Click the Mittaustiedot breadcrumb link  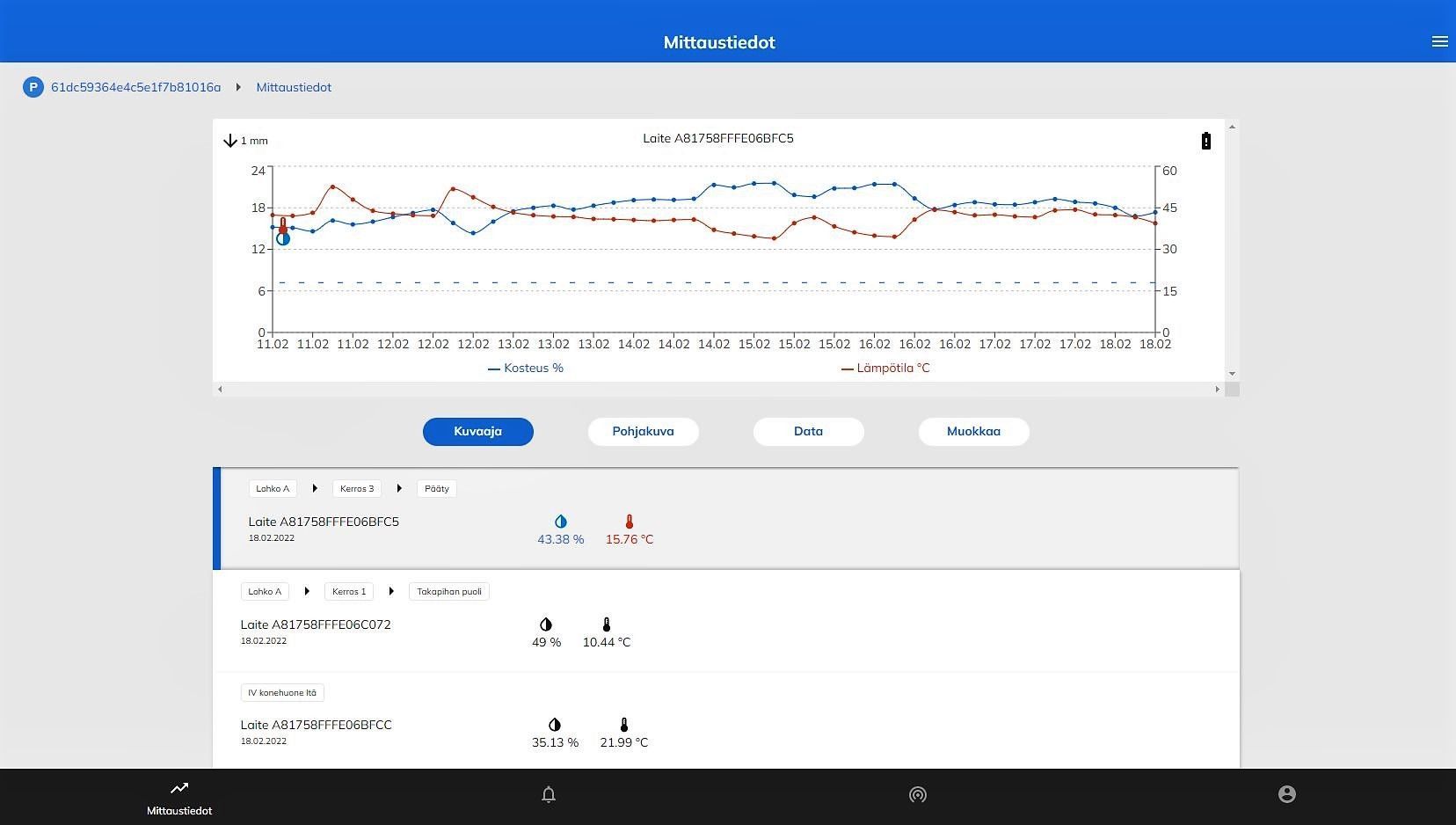[294, 87]
